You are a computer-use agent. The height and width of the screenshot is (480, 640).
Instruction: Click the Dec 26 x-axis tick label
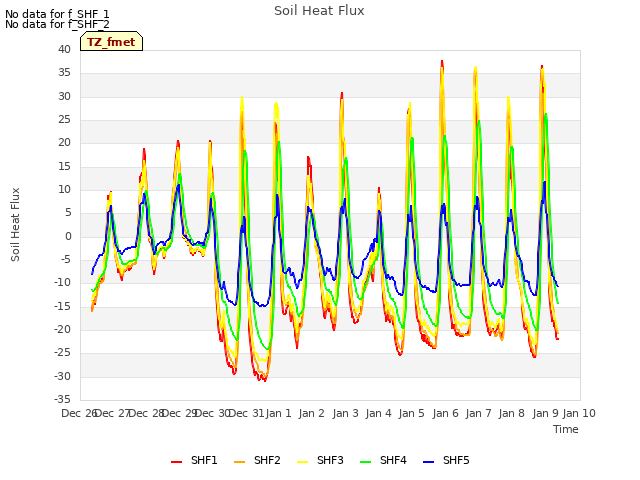(x=79, y=413)
